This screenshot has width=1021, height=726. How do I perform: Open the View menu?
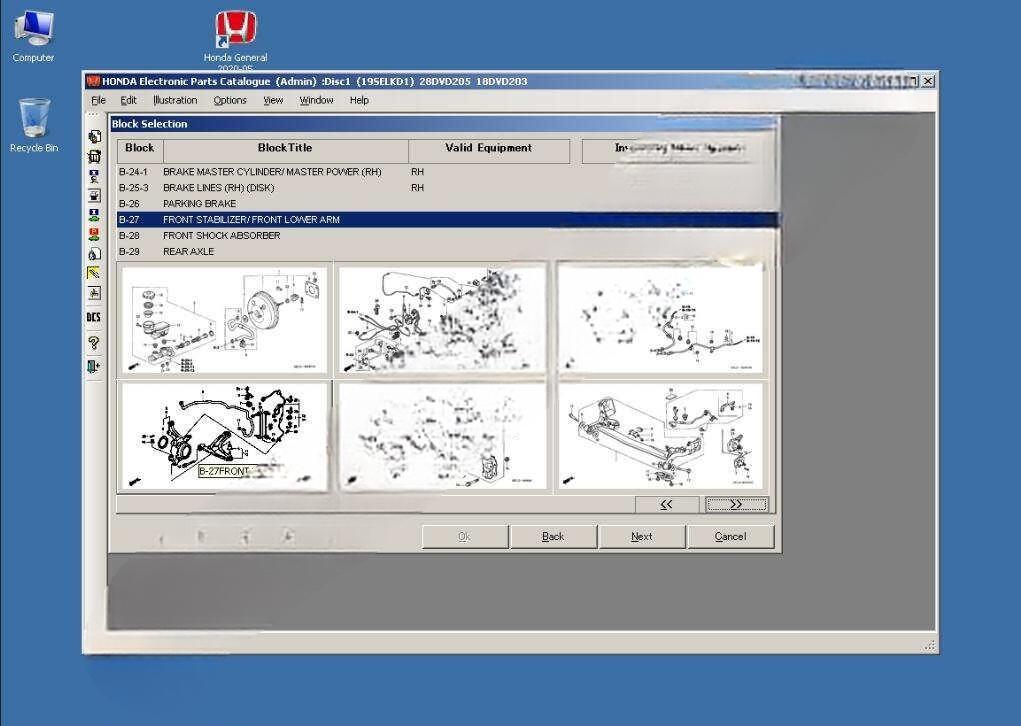273,100
